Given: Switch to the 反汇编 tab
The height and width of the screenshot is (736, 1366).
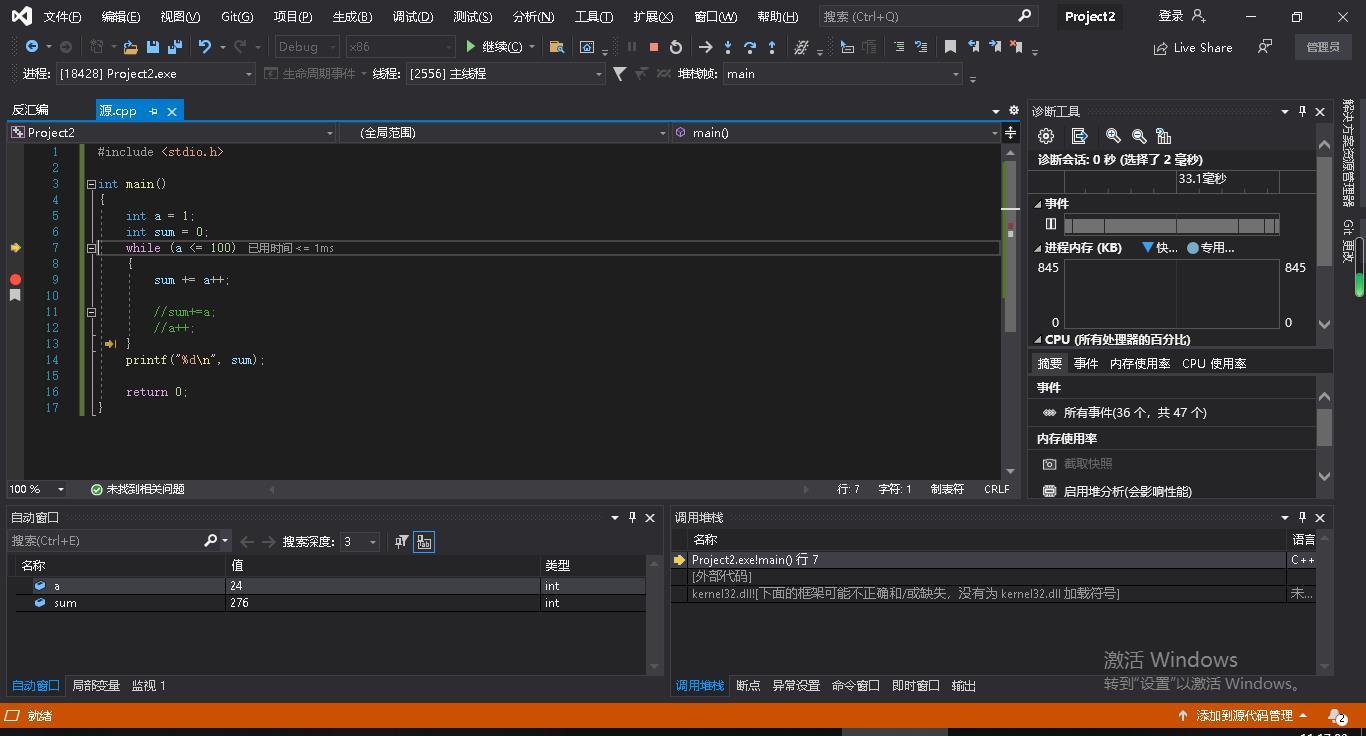Looking at the screenshot, I should tap(30, 111).
